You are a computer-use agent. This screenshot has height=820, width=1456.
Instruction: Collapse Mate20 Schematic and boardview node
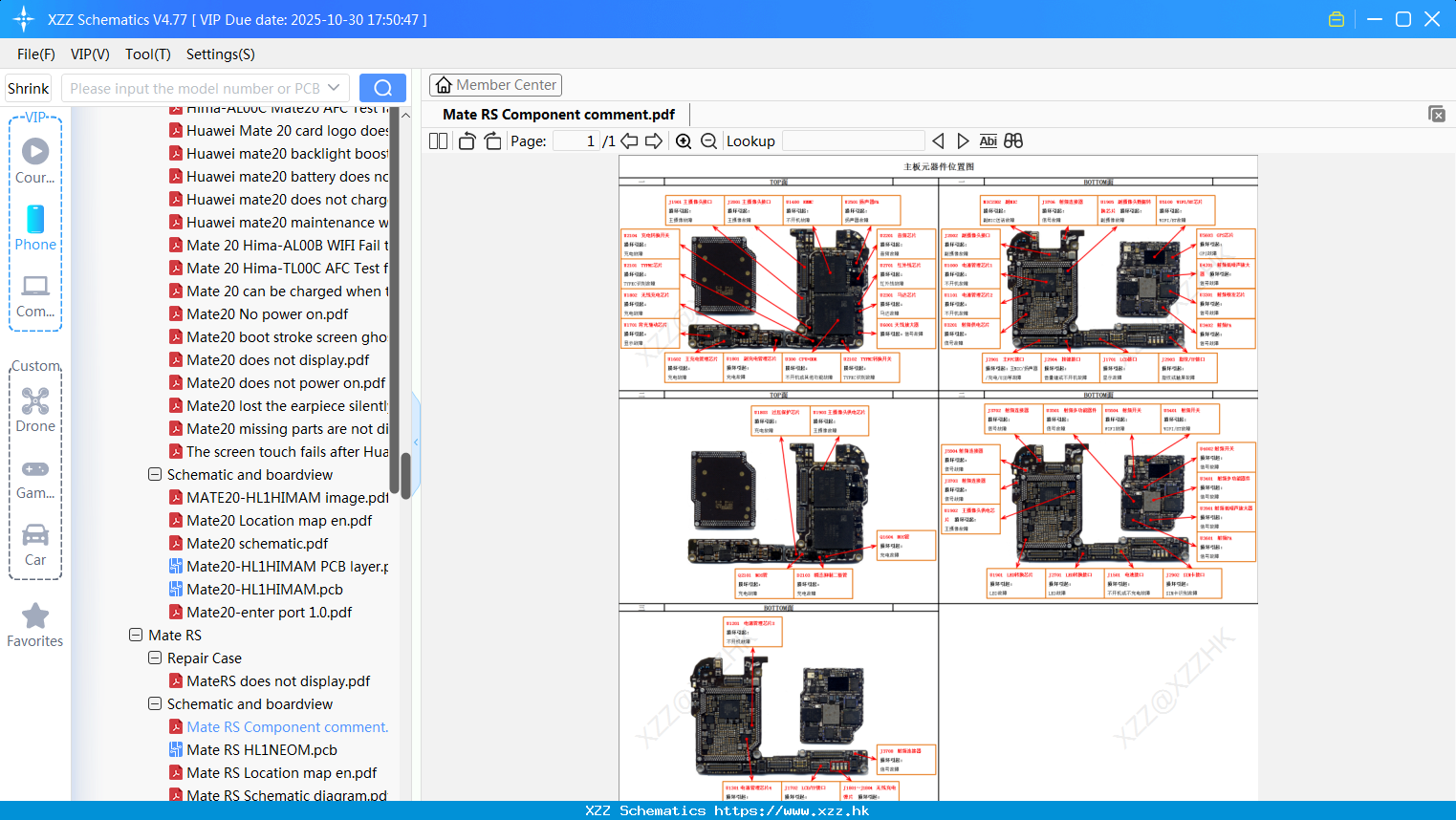(x=155, y=474)
